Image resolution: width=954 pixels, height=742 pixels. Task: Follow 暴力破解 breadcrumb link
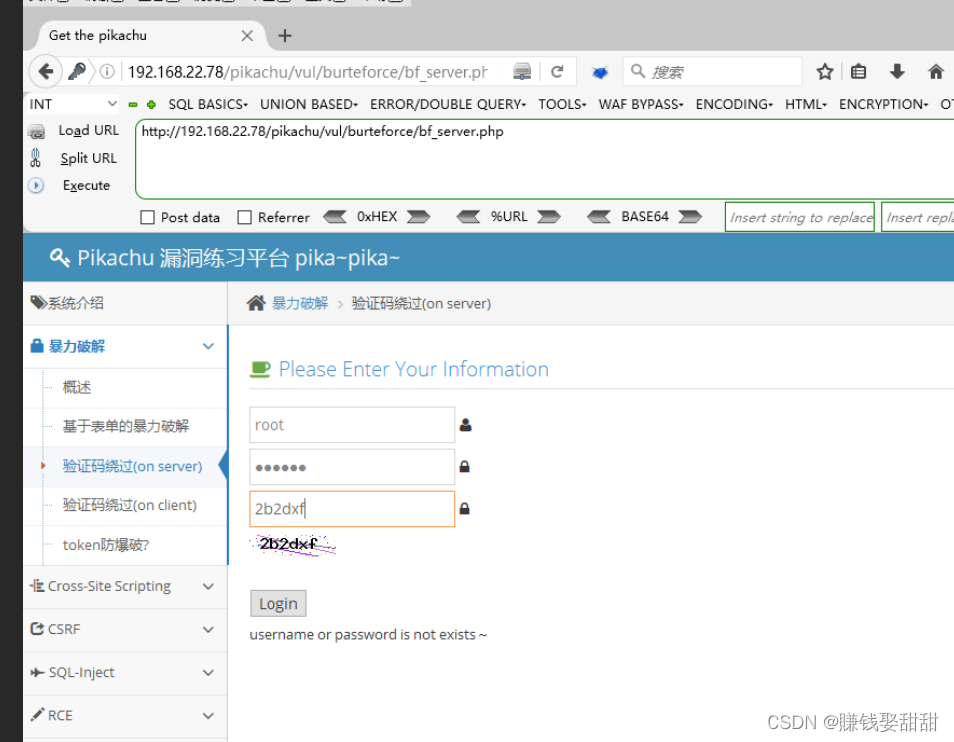point(300,303)
